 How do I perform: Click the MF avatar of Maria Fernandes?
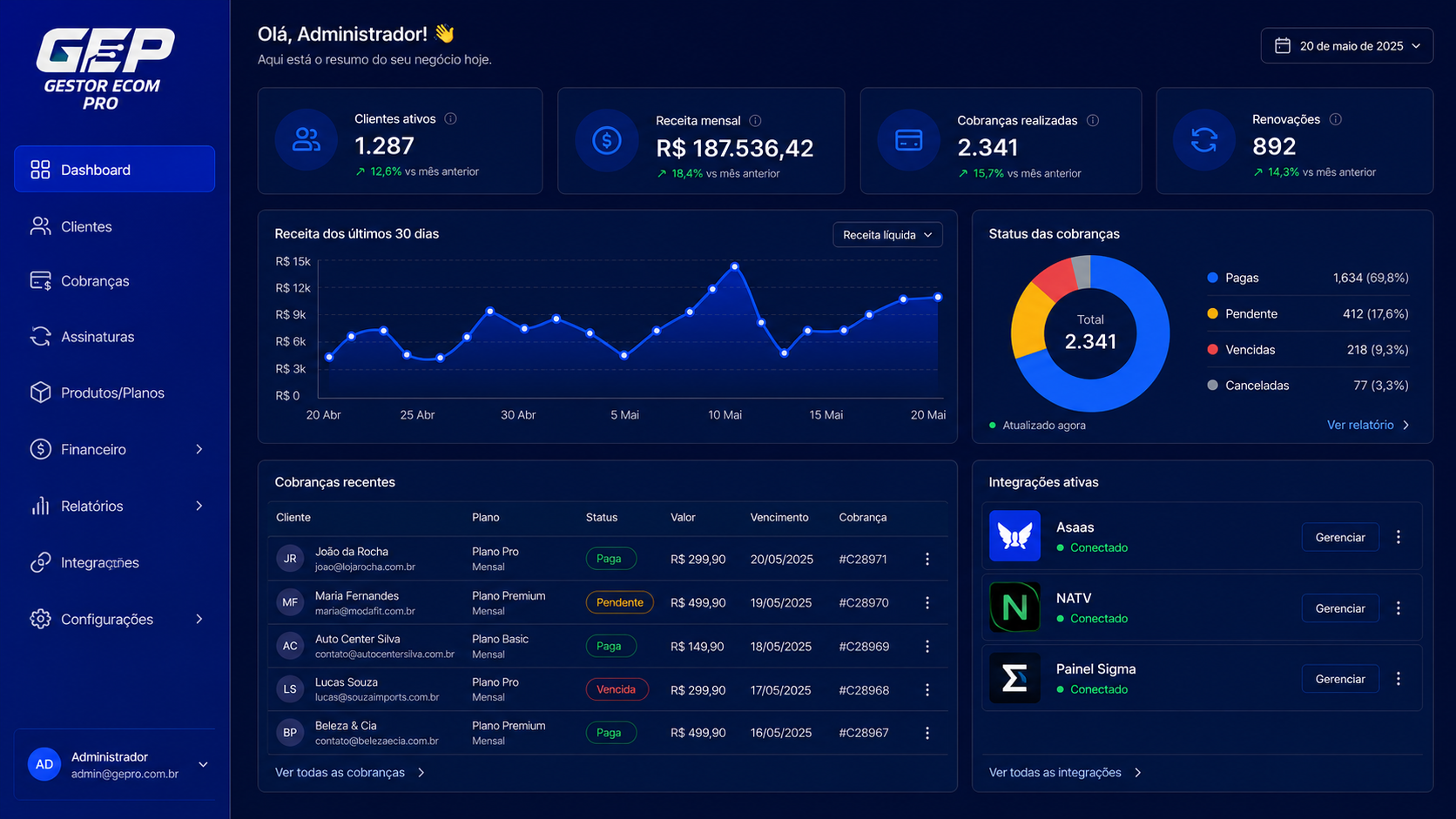pyautogui.click(x=290, y=601)
